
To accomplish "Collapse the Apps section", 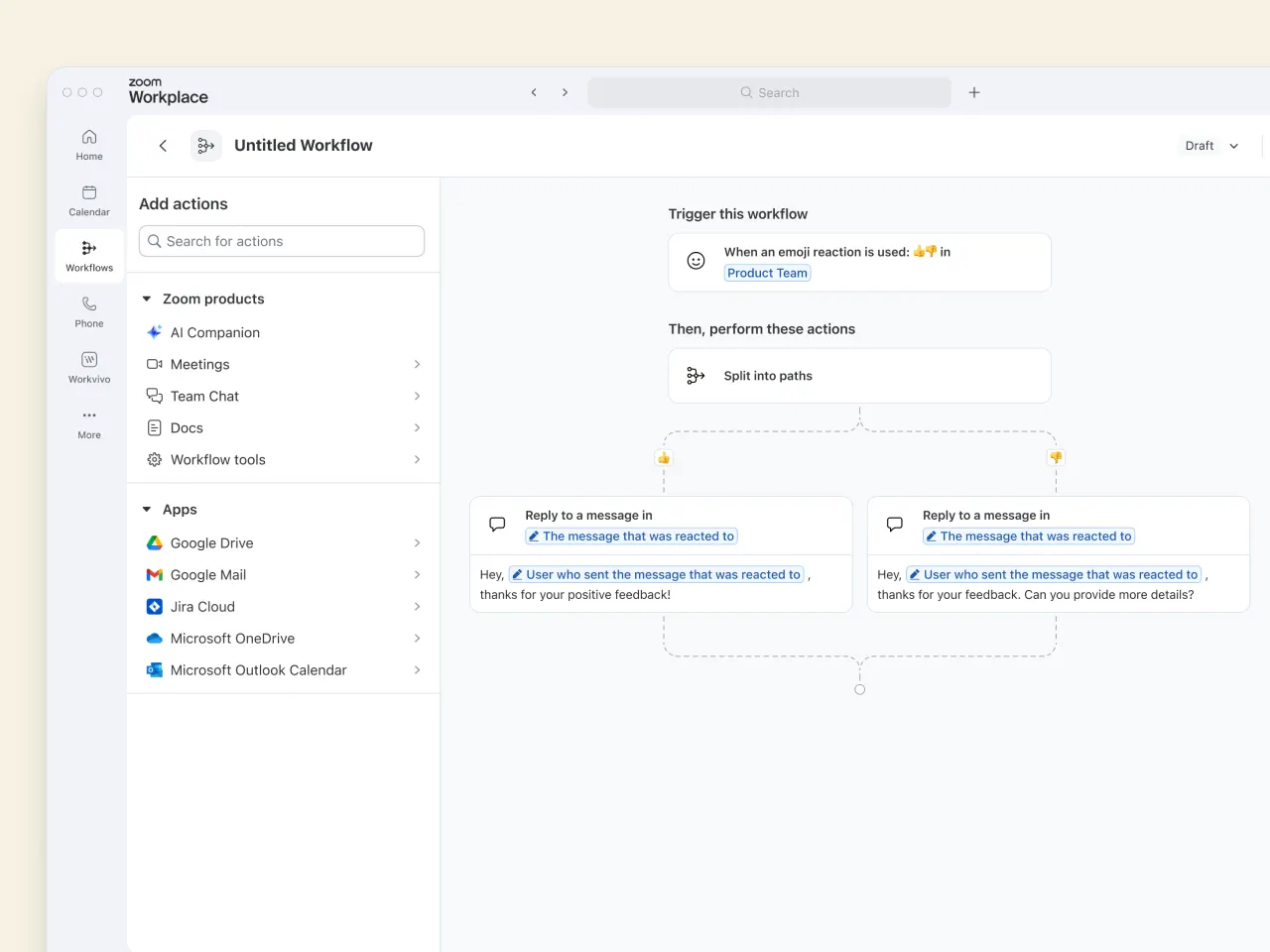I will coord(147,509).
